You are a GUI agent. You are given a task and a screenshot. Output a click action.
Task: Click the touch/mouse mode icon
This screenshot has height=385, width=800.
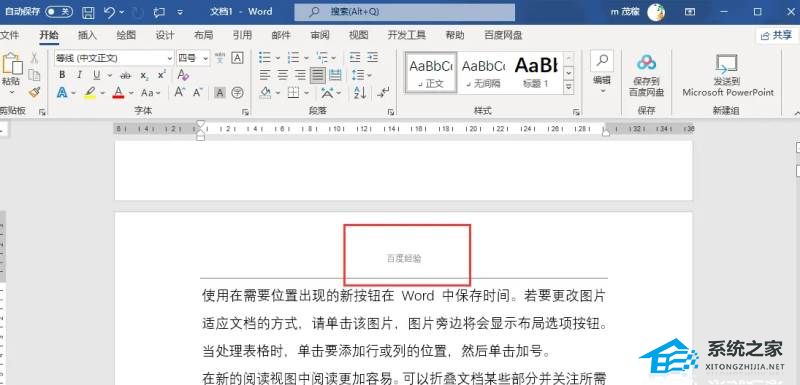(x=159, y=12)
